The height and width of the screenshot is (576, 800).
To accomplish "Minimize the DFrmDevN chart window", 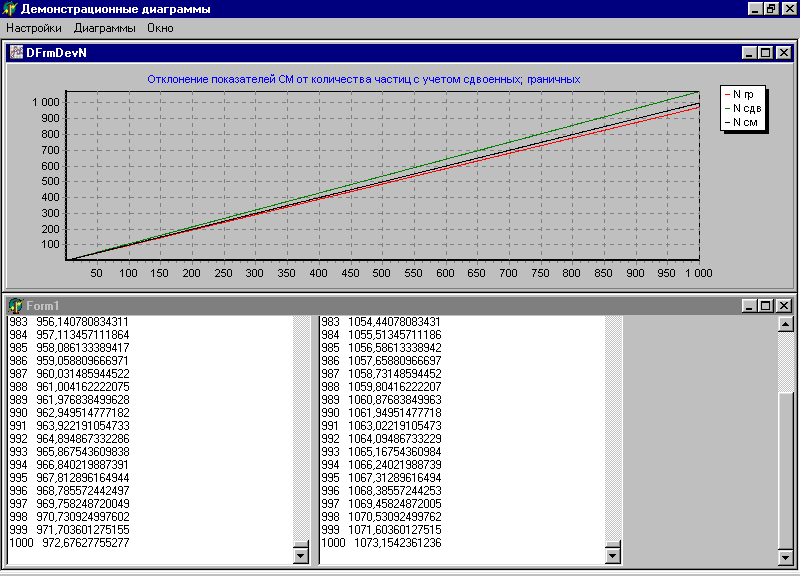I will click(x=749, y=53).
